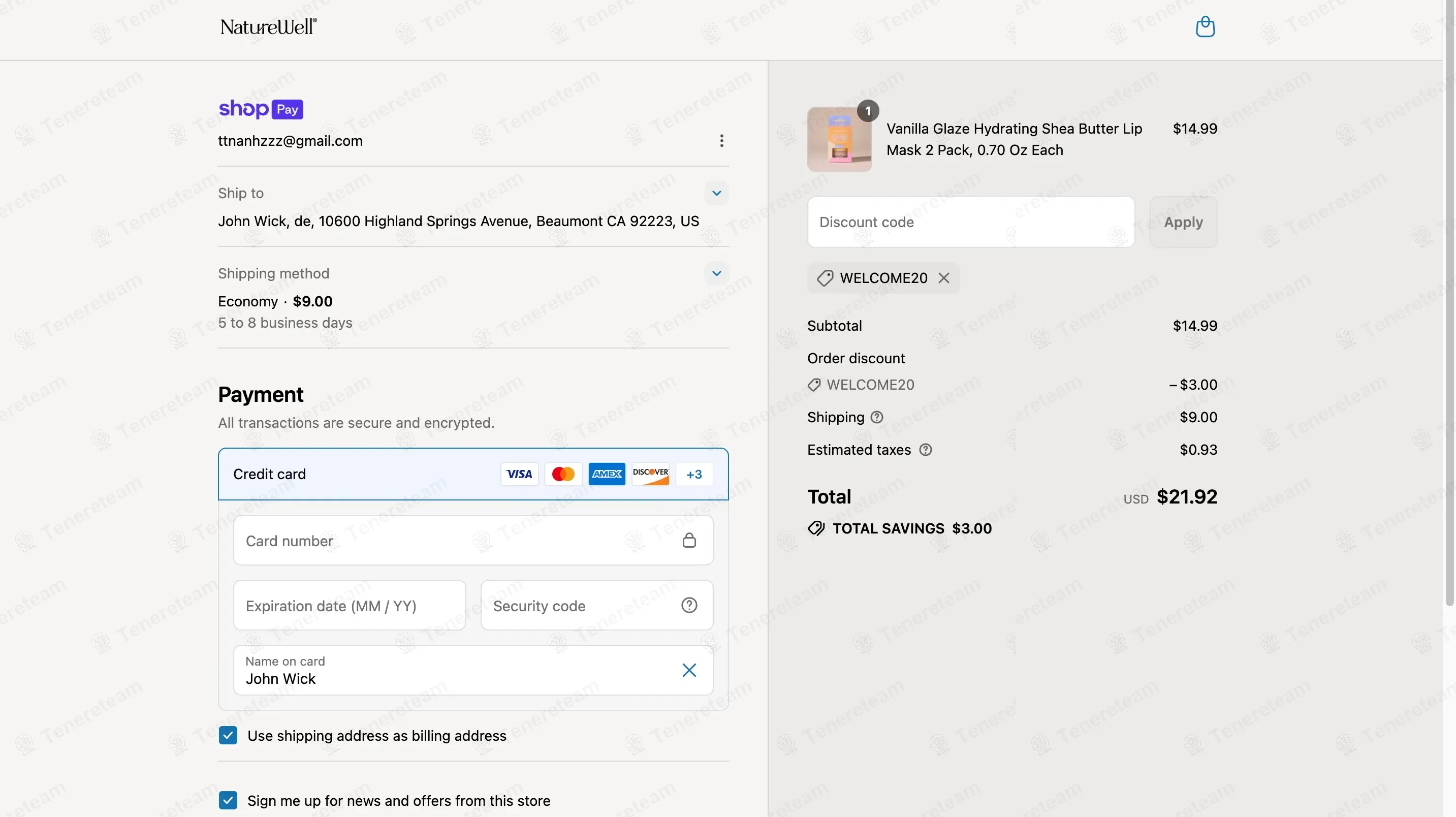Open the security code help icon

click(689, 605)
